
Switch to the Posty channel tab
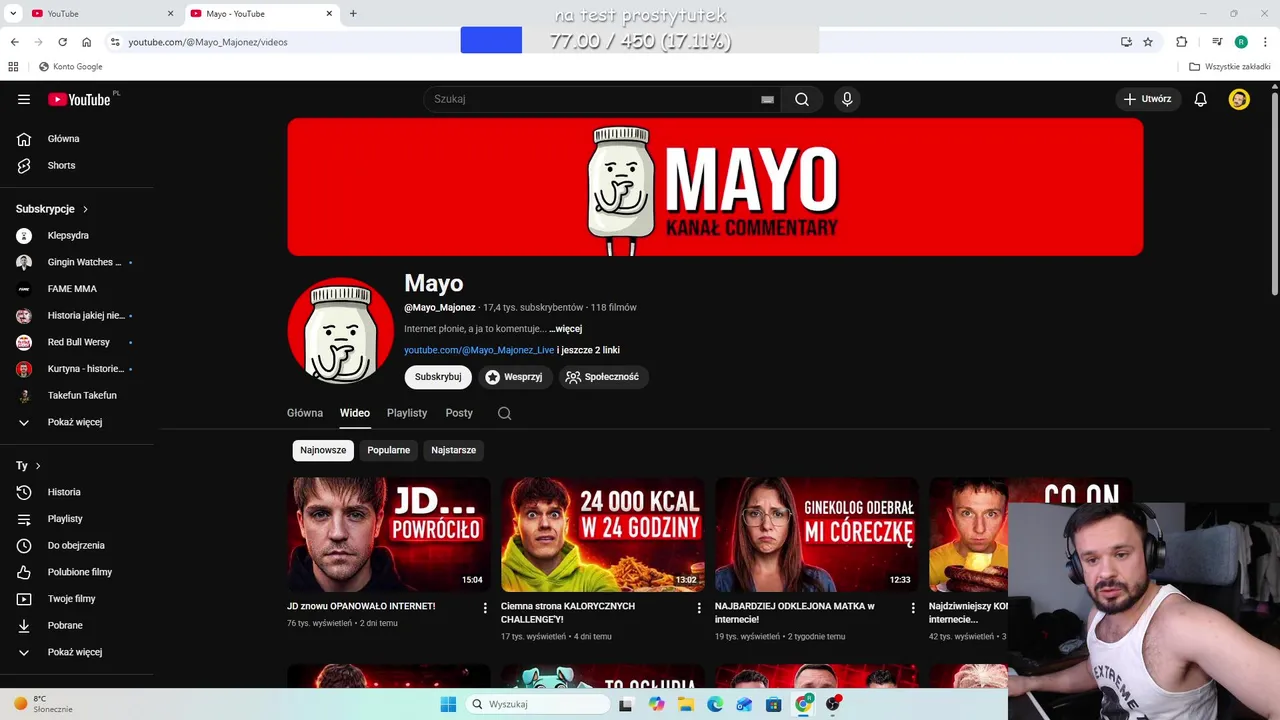[459, 413]
